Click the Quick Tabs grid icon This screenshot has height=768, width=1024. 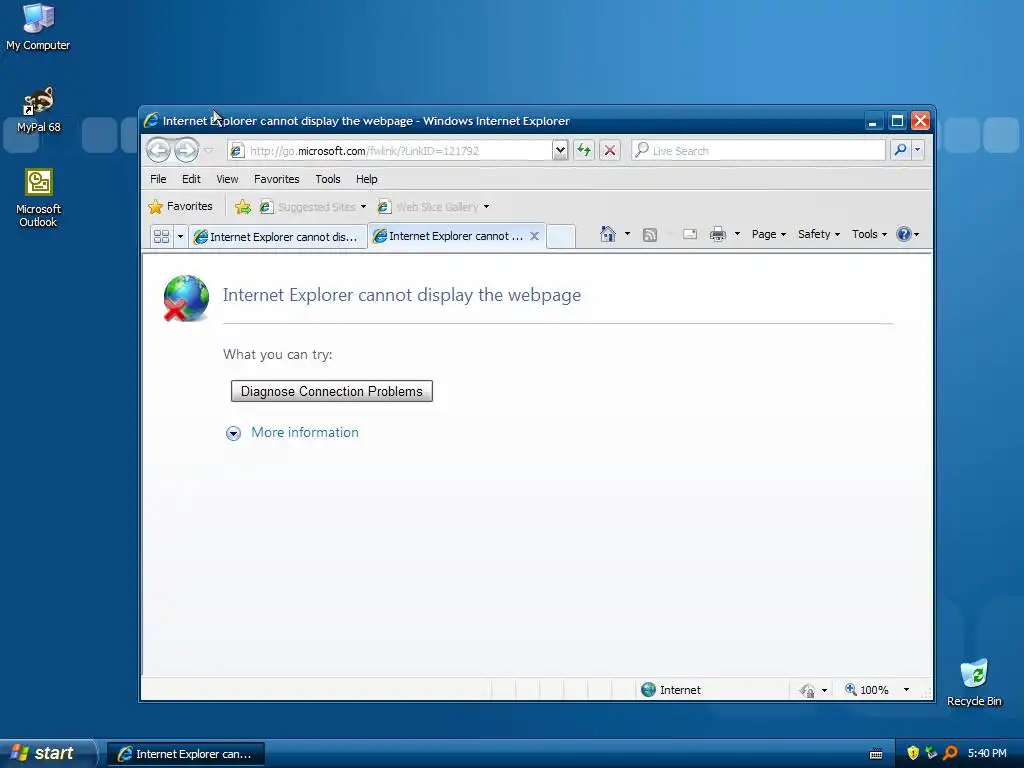(x=161, y=236)
